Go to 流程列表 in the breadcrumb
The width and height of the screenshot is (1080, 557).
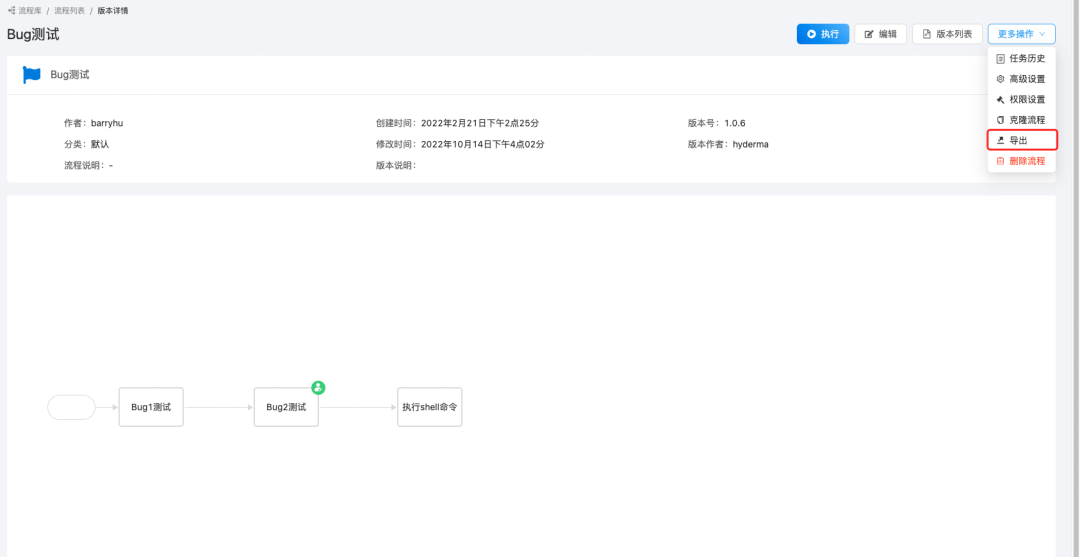[70, 11]
